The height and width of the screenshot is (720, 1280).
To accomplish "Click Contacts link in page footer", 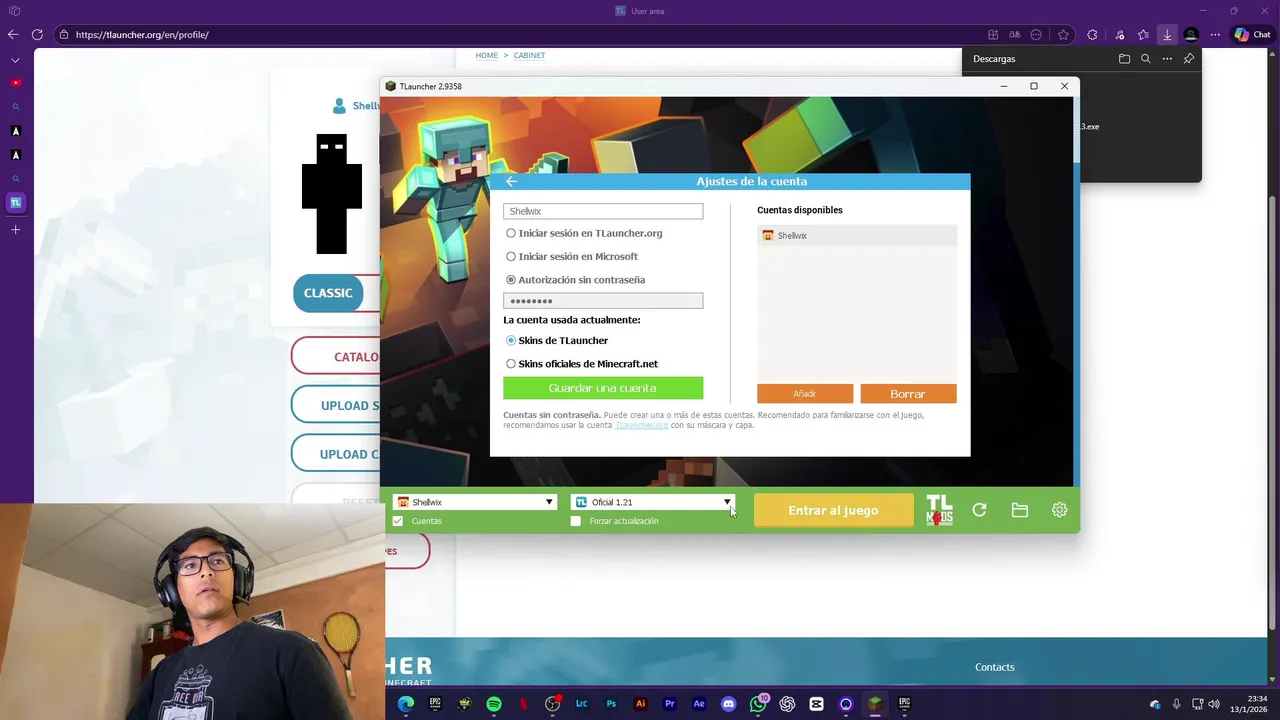I will coord(994,667).
